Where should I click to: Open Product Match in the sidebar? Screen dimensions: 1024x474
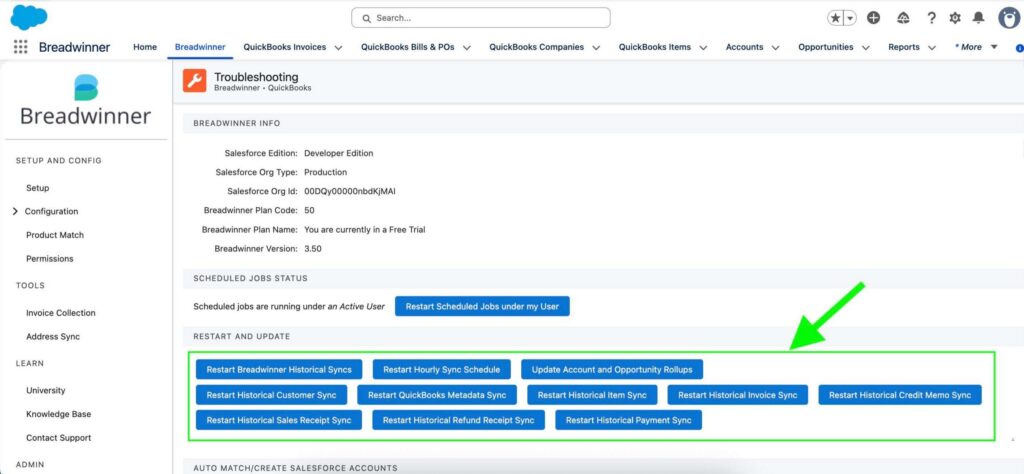point(55,235)
